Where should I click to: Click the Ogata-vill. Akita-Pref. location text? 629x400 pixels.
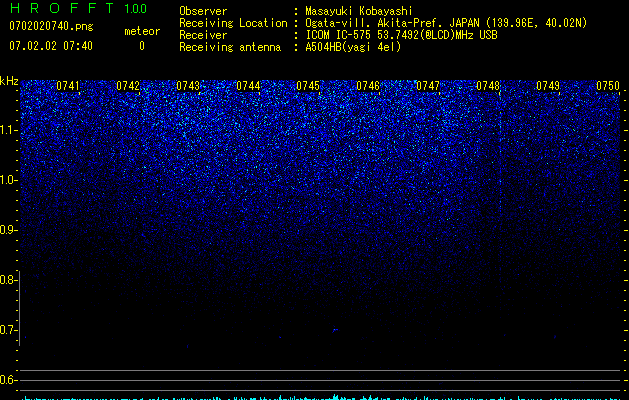click(x=446, y=23)
